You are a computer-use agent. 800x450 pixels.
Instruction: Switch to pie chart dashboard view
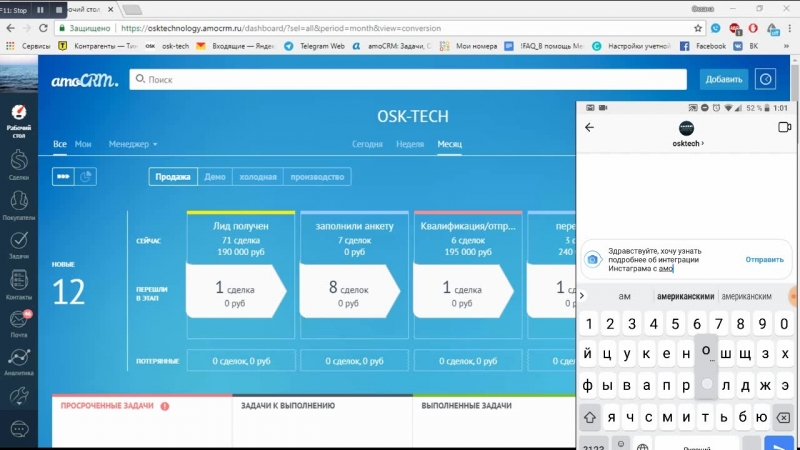(86, 177)
